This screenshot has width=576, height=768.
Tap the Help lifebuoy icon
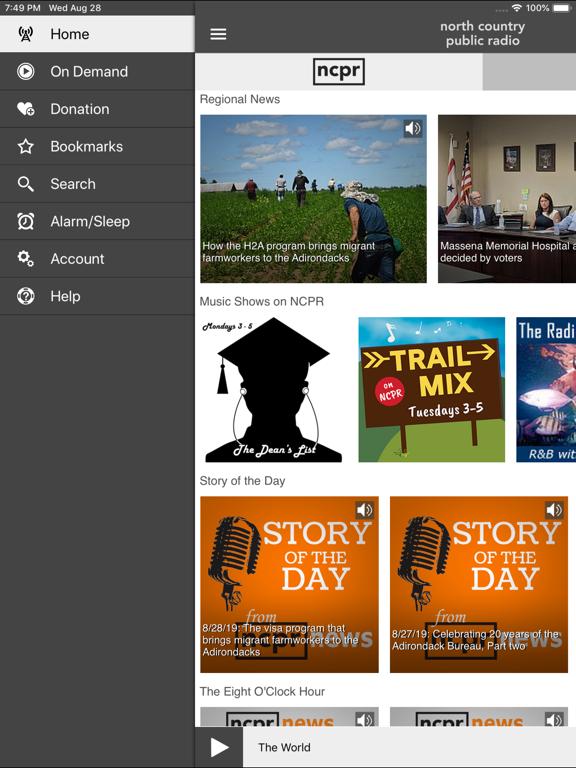coord(25,296)
